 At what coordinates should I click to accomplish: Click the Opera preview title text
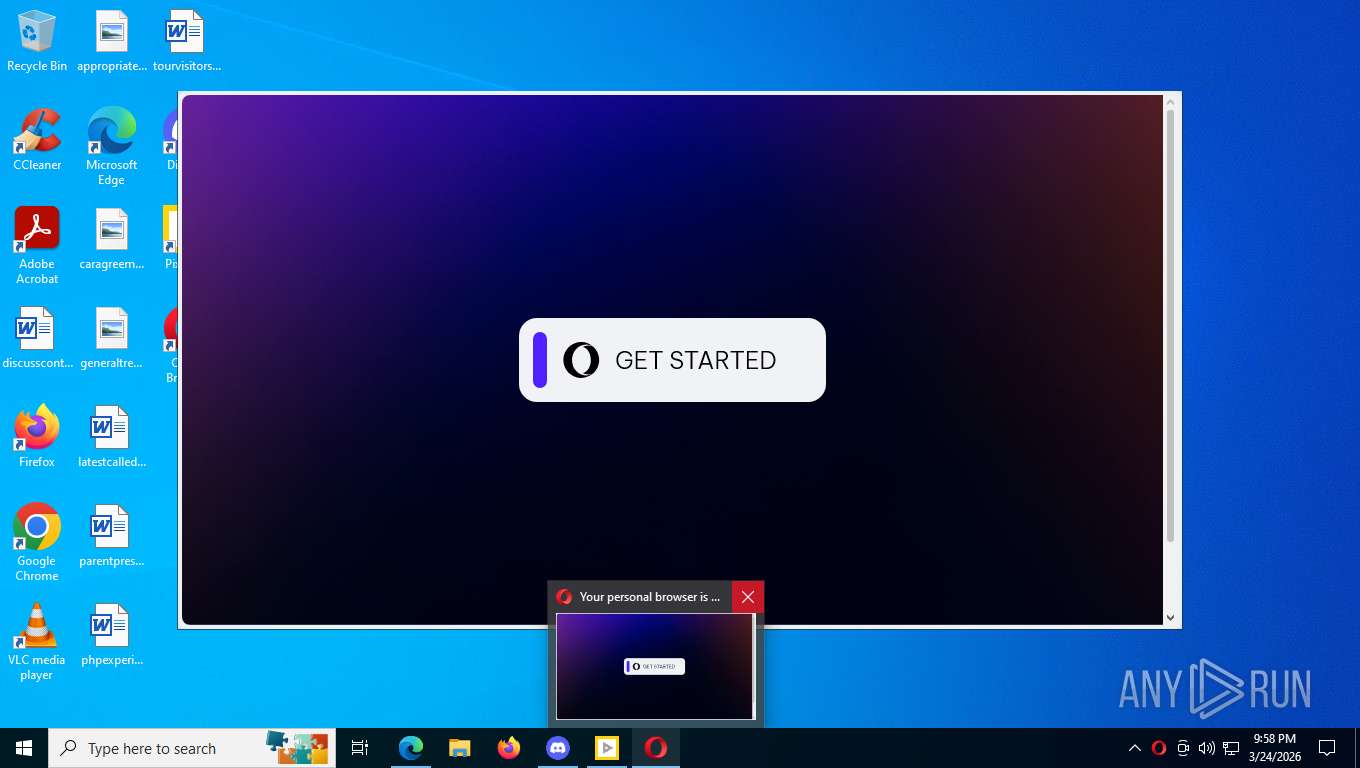point(650,597)
